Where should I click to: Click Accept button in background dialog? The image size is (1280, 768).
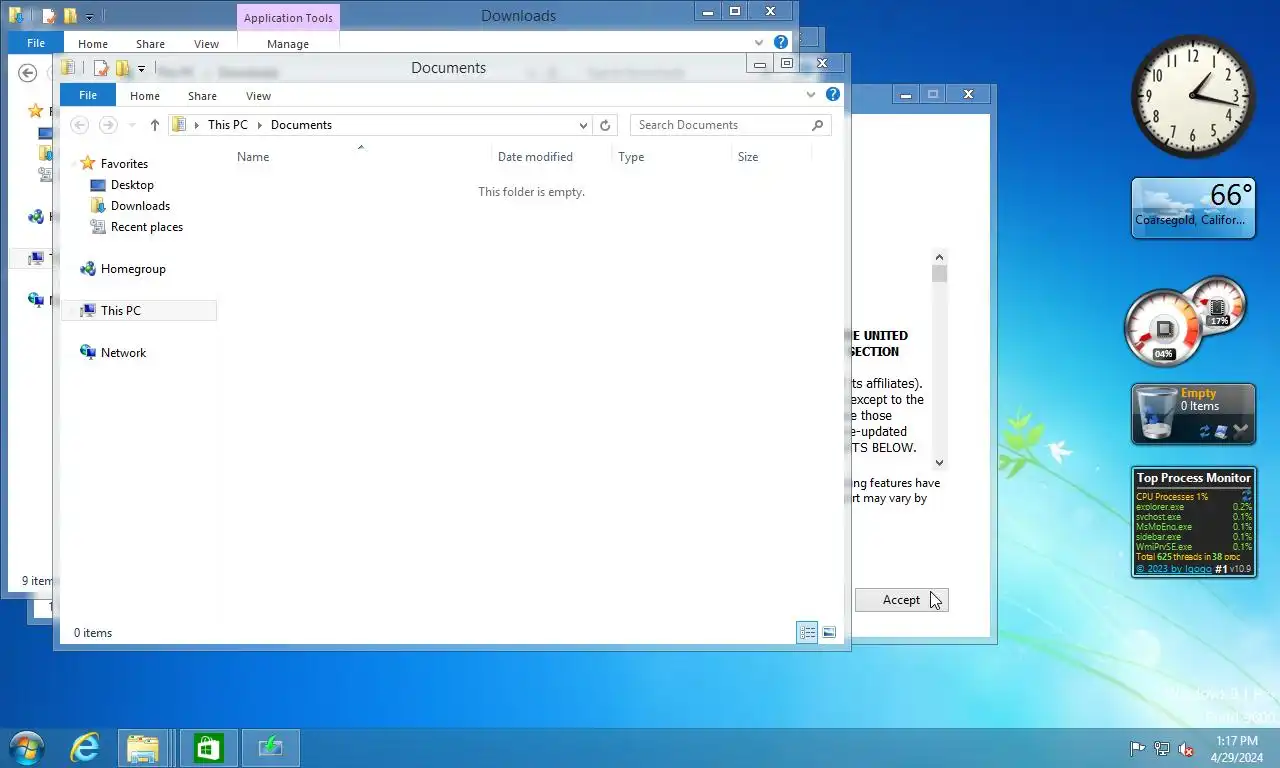coord(901,600)
